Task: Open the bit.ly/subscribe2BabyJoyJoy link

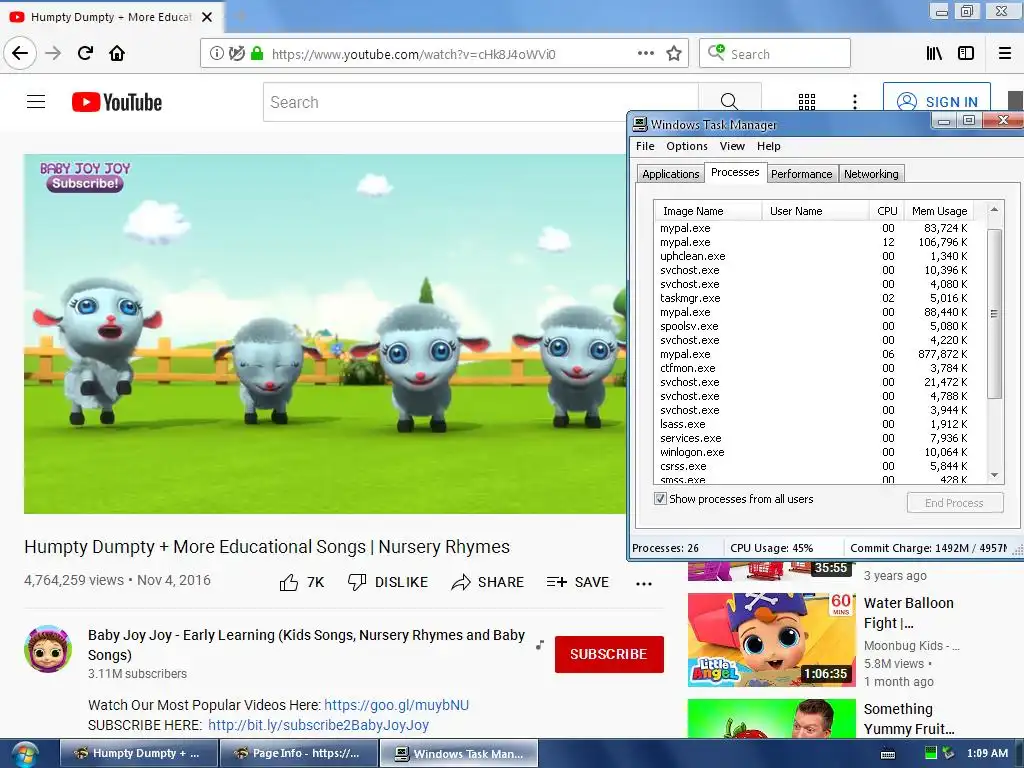Action: click(318, 725)
